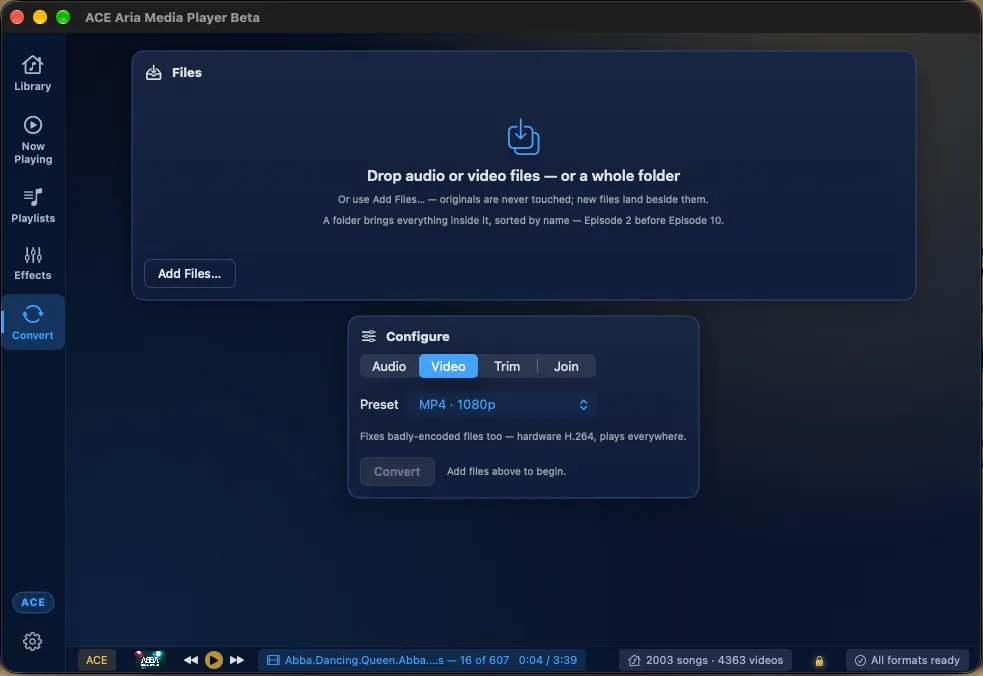Viewport: 983px width, 676px height.
Task: Switch to the Audio tab
Action: click(389, 366)
